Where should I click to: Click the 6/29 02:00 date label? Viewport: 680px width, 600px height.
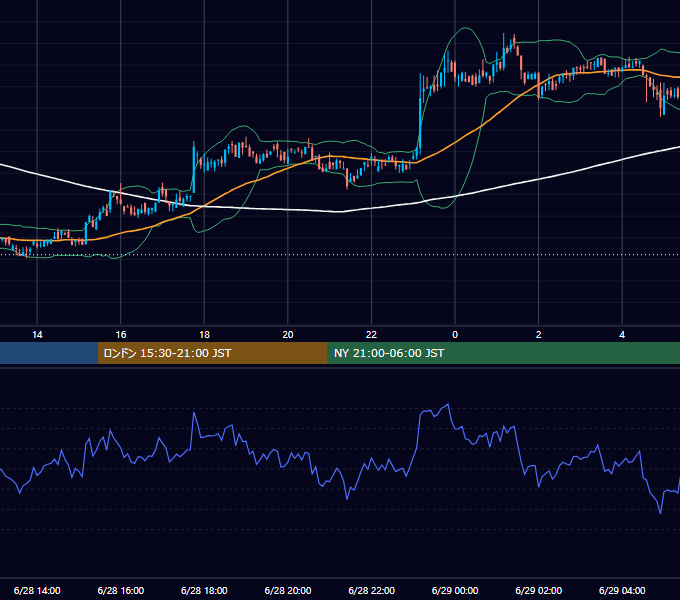539,590
